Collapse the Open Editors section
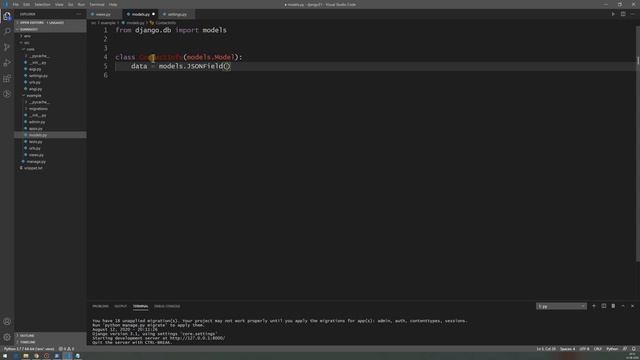Screen dimensions: 640x360 point(50,23)
